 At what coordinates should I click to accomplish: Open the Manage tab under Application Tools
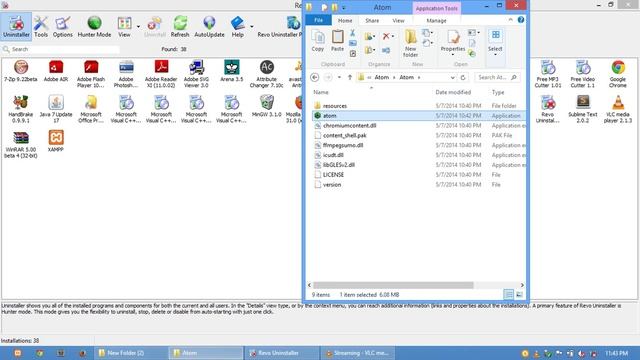(436, 20)
